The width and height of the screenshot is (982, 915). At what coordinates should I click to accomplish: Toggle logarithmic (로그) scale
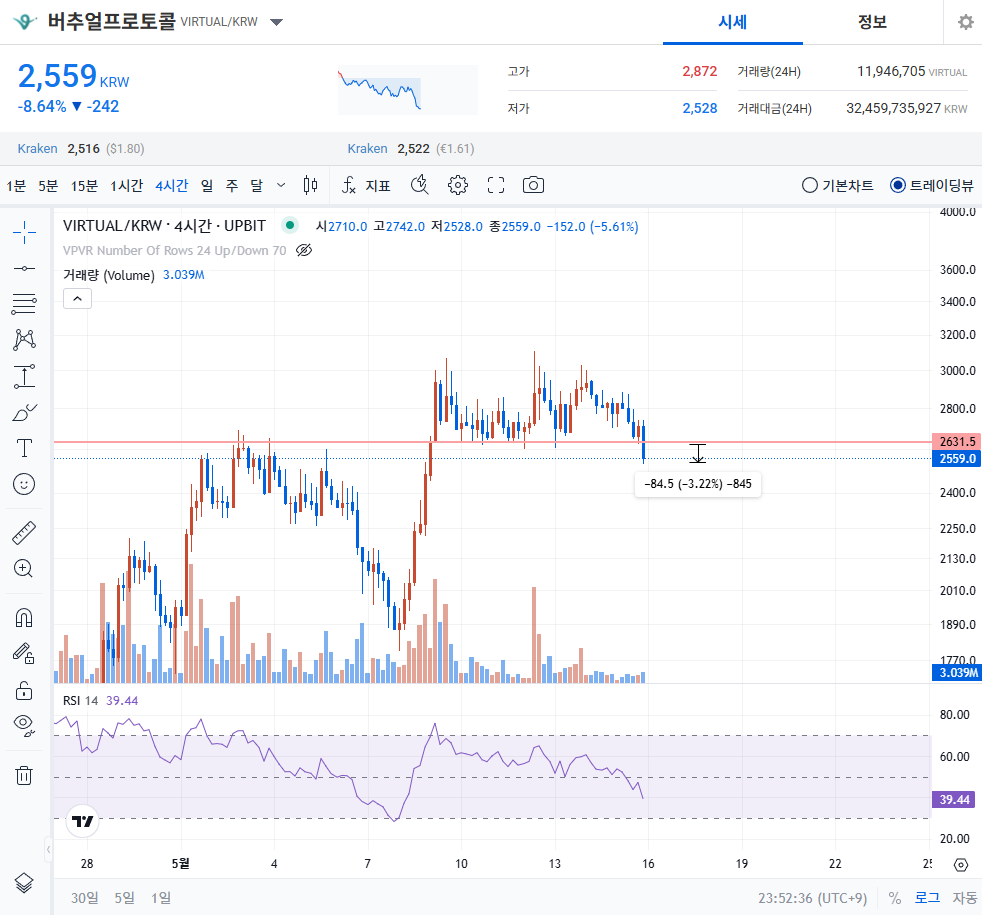tap(927, 898)
